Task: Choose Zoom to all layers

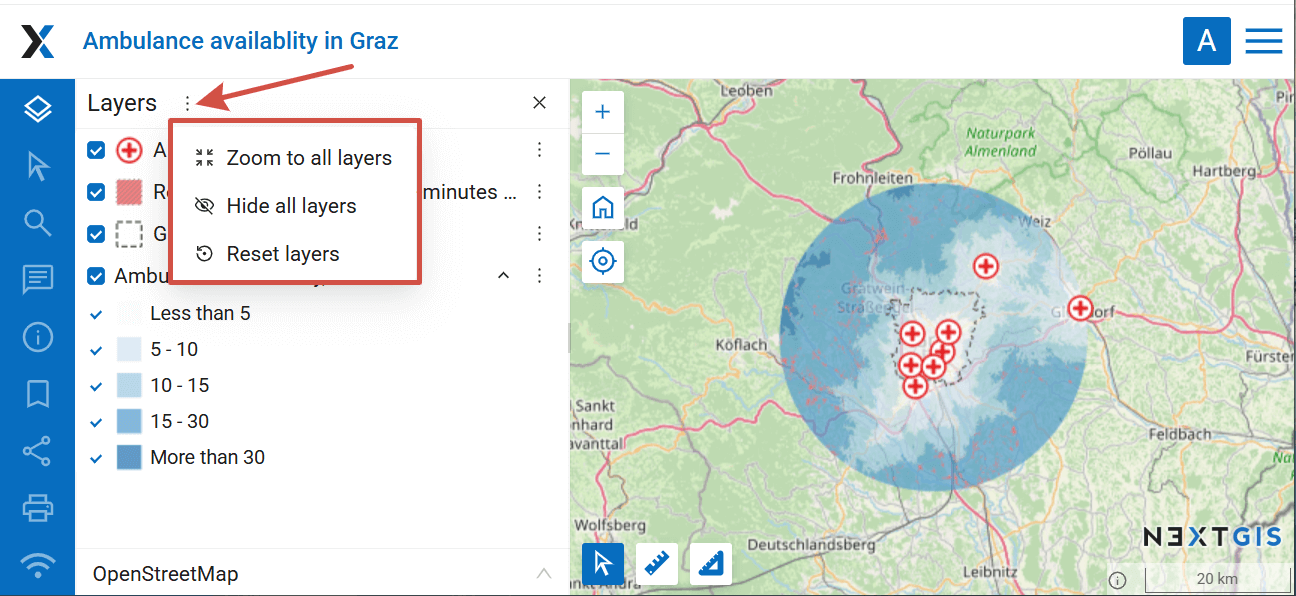Action: tap(308, 158)
